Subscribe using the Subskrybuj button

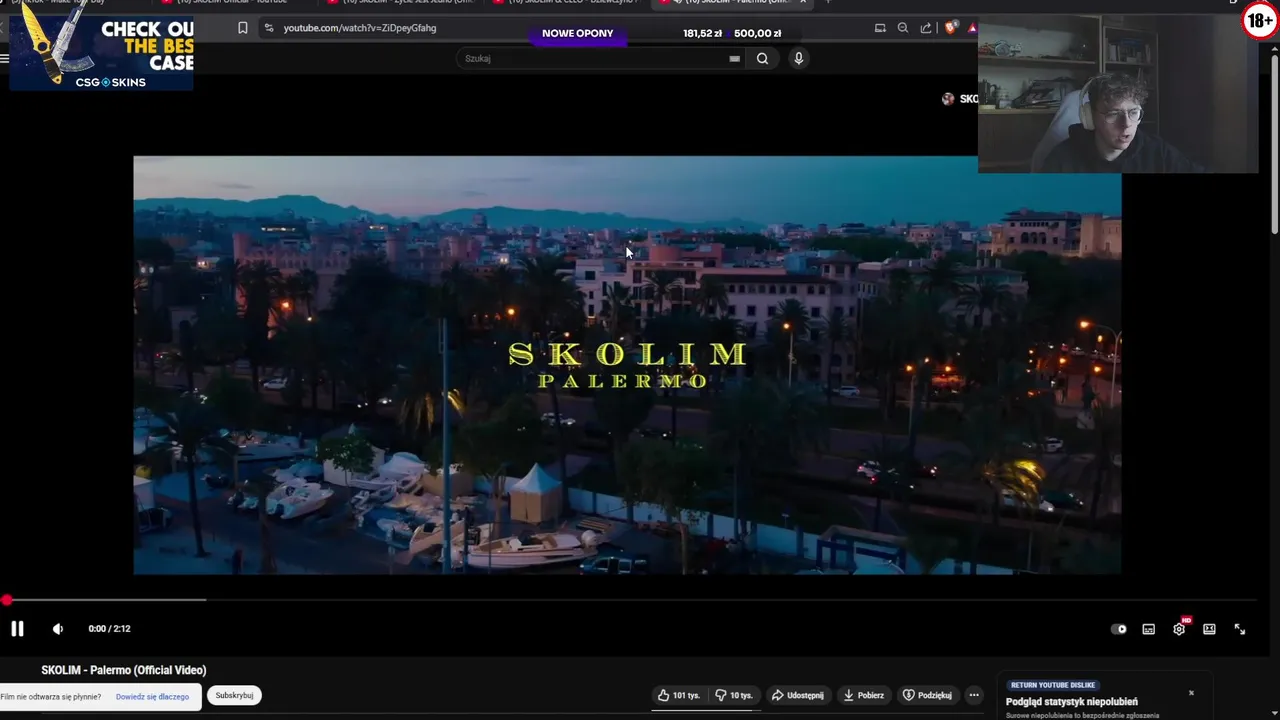pyautogui.click(x=234, y=695)
